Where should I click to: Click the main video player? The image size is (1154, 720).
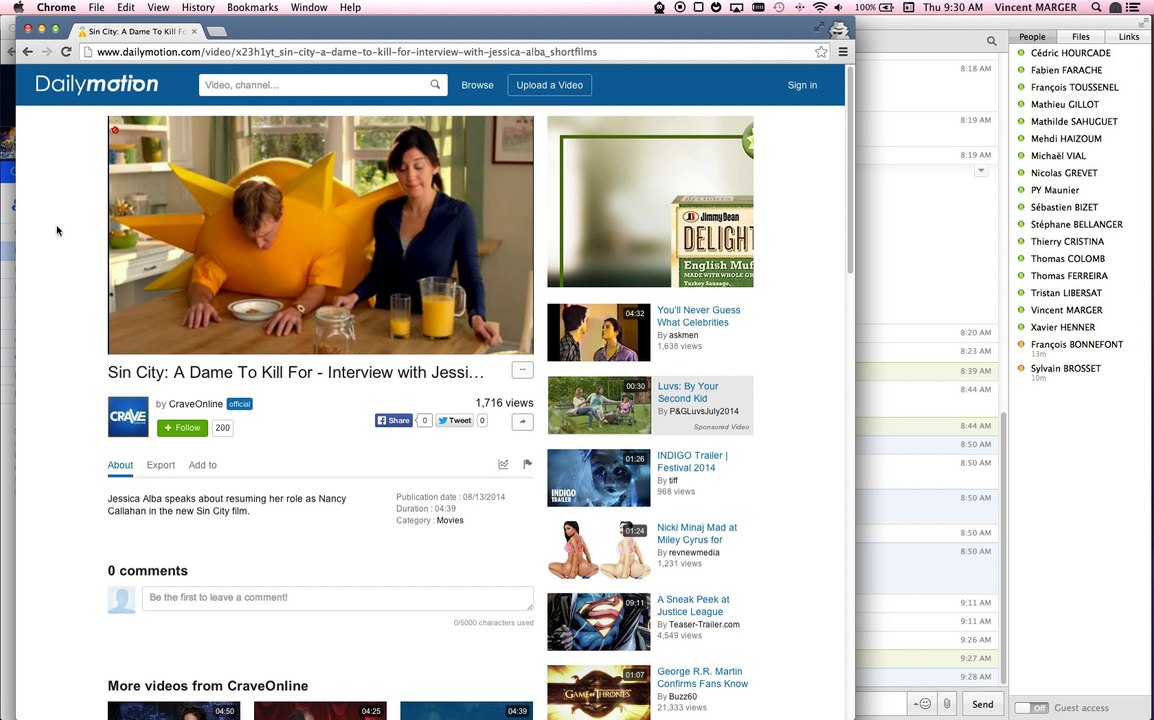[321, 235]
